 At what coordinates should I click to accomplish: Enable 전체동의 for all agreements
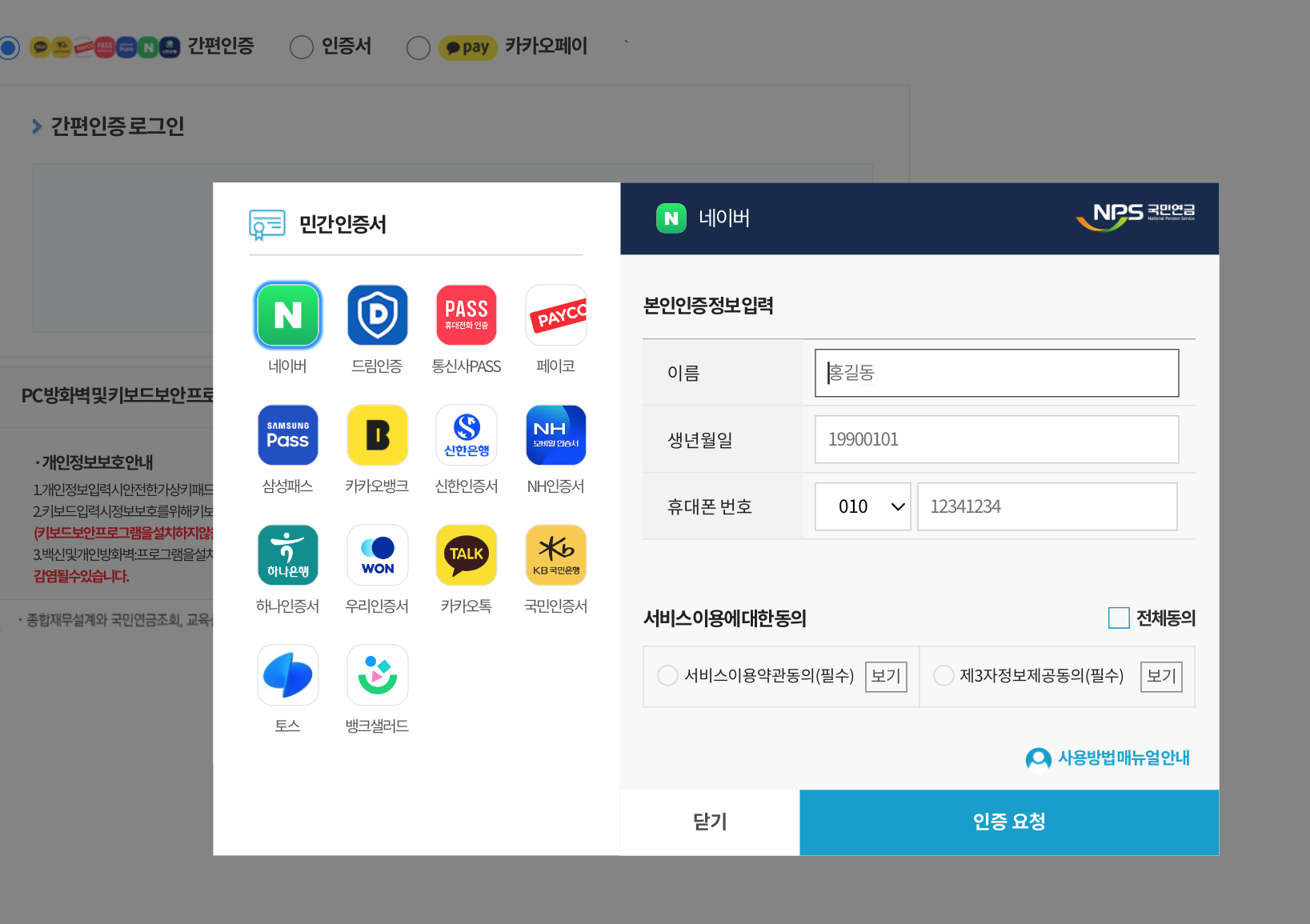[1119, 618]
